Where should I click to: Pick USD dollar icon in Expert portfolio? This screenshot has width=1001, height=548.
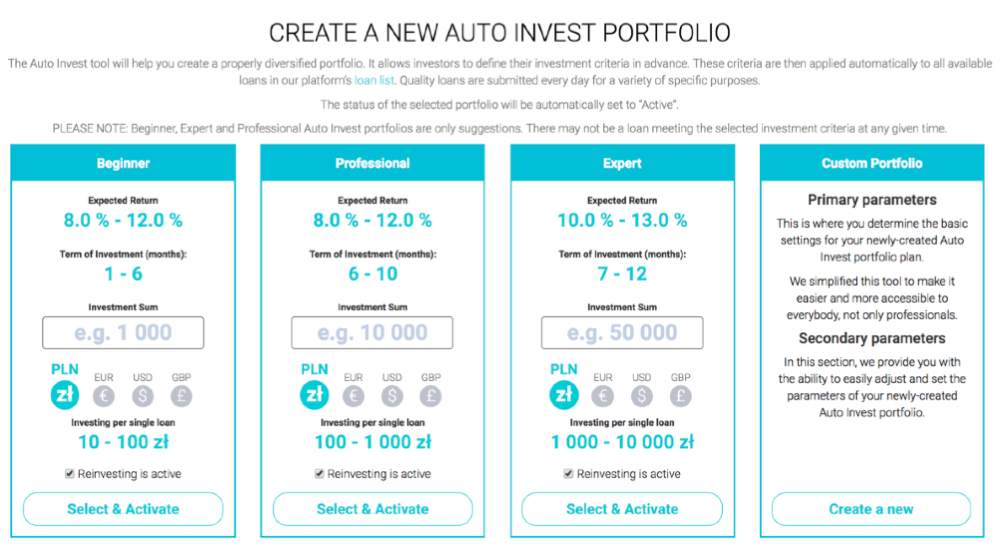pyautogui.click(x=642, y=396)
